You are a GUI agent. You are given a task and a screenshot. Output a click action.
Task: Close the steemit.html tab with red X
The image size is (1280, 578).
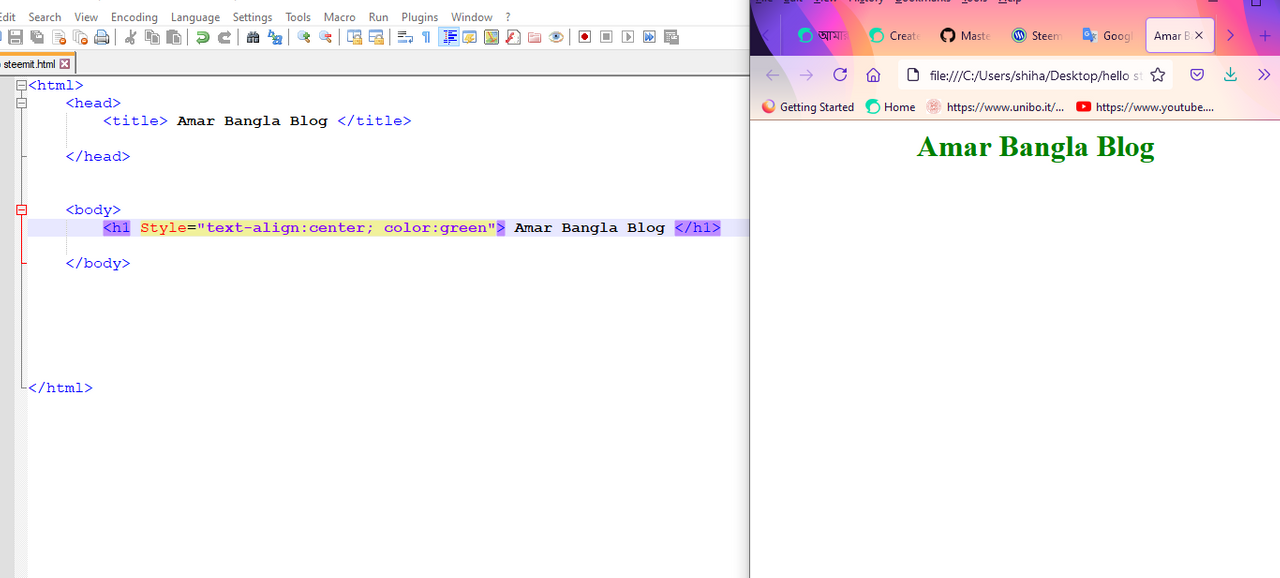click(x=65, y=64)
